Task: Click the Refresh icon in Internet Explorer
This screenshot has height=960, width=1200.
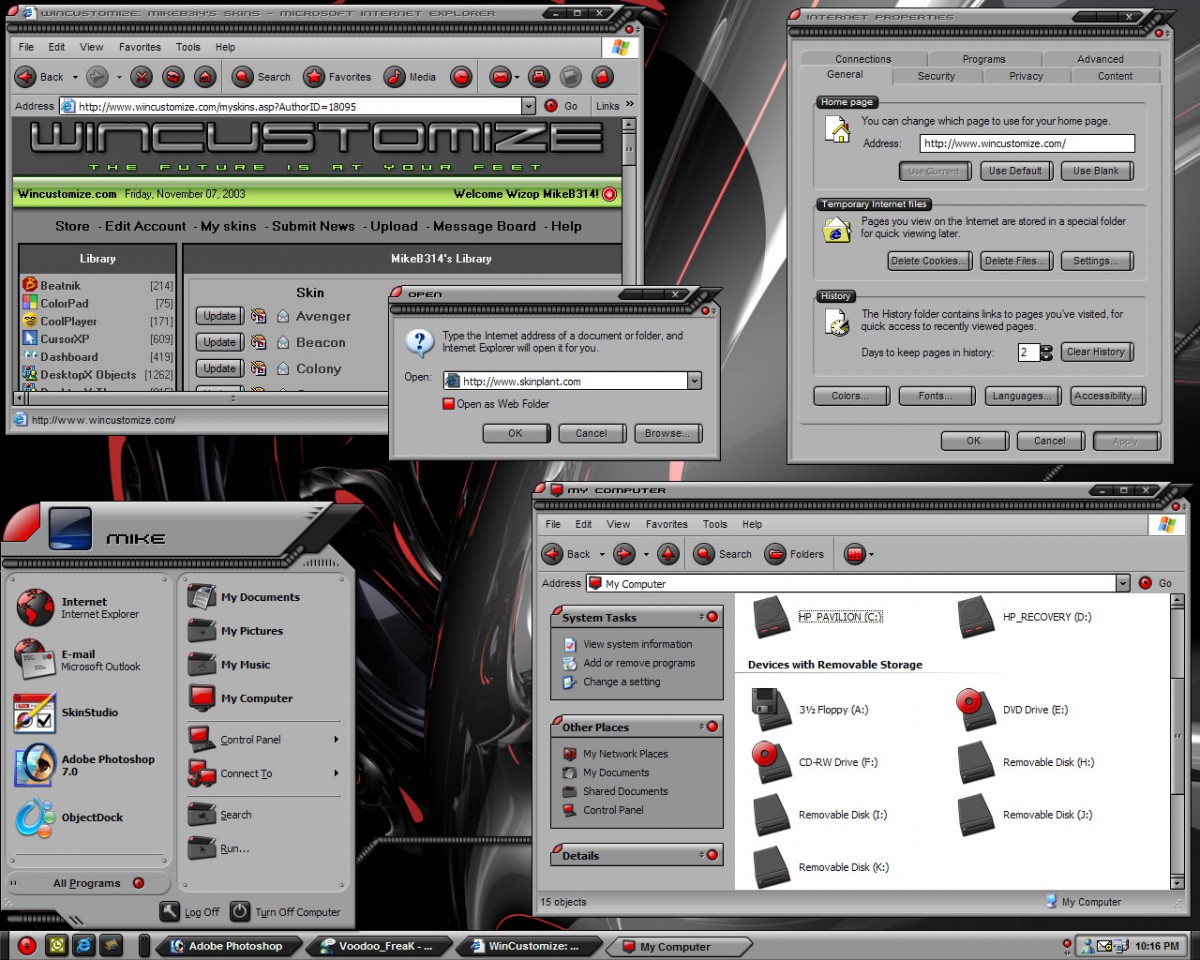Action: tap(173, 77)
